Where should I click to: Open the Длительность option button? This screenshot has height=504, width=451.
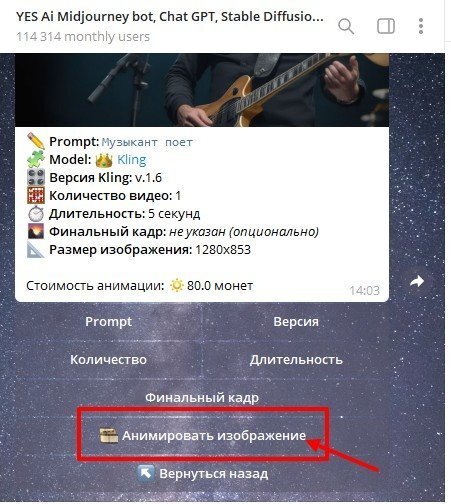[296, 360]
